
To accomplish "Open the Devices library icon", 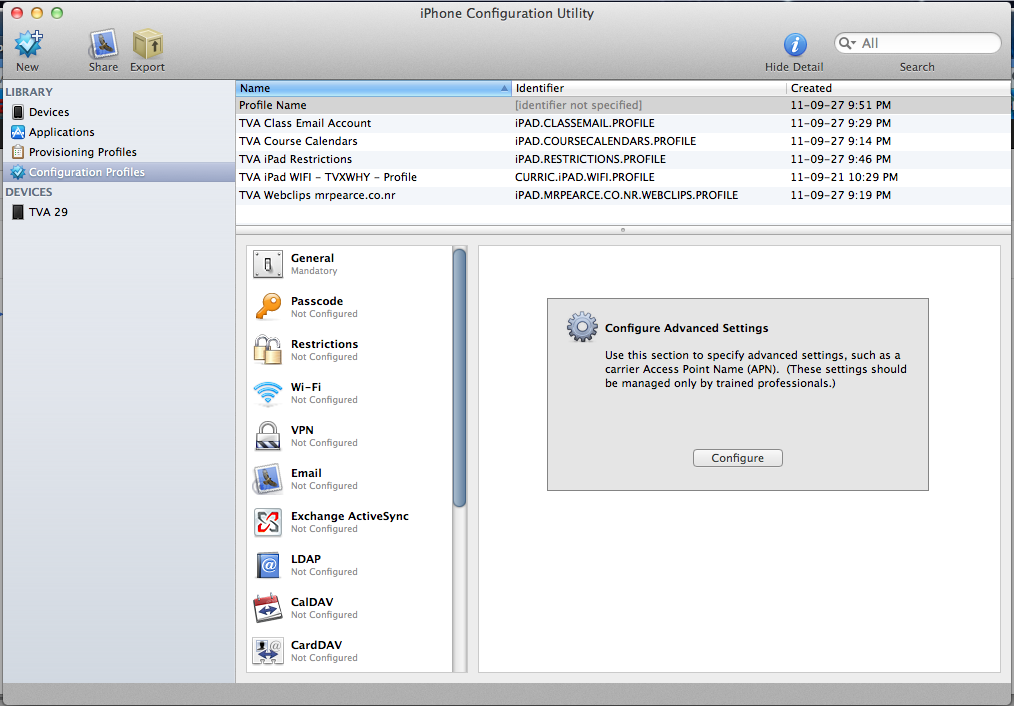I will pos(18,112).
